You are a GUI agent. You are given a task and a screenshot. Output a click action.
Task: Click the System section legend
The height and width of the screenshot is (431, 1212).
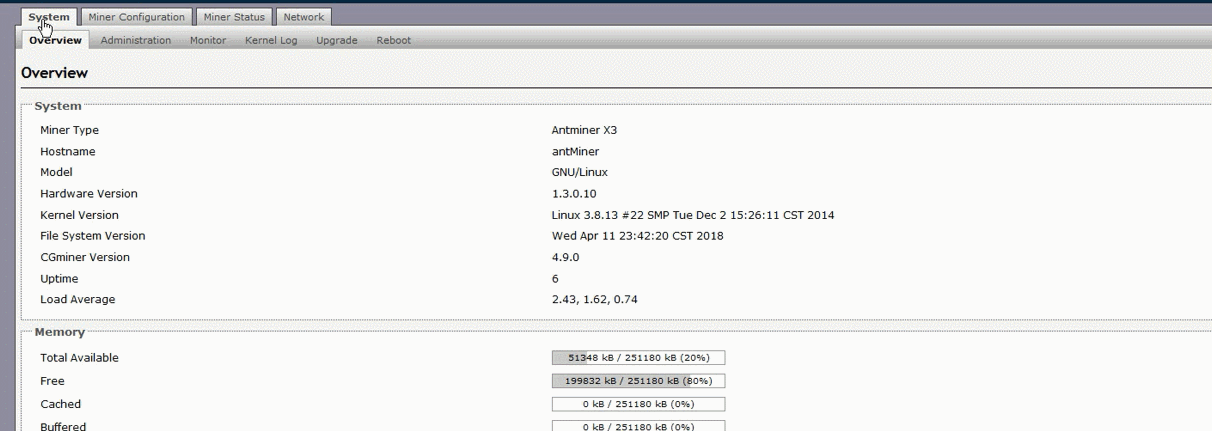tap(58, 106)
